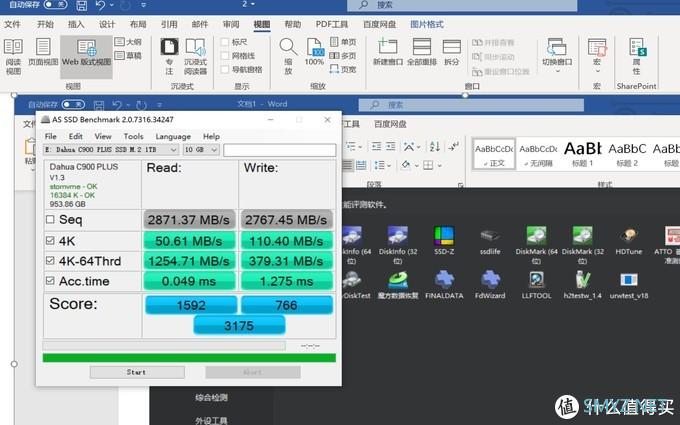This screenshot has width=680, height=425.
Task: Uncheck the 4K test checkbox
Action: click(x=50, y=240)
